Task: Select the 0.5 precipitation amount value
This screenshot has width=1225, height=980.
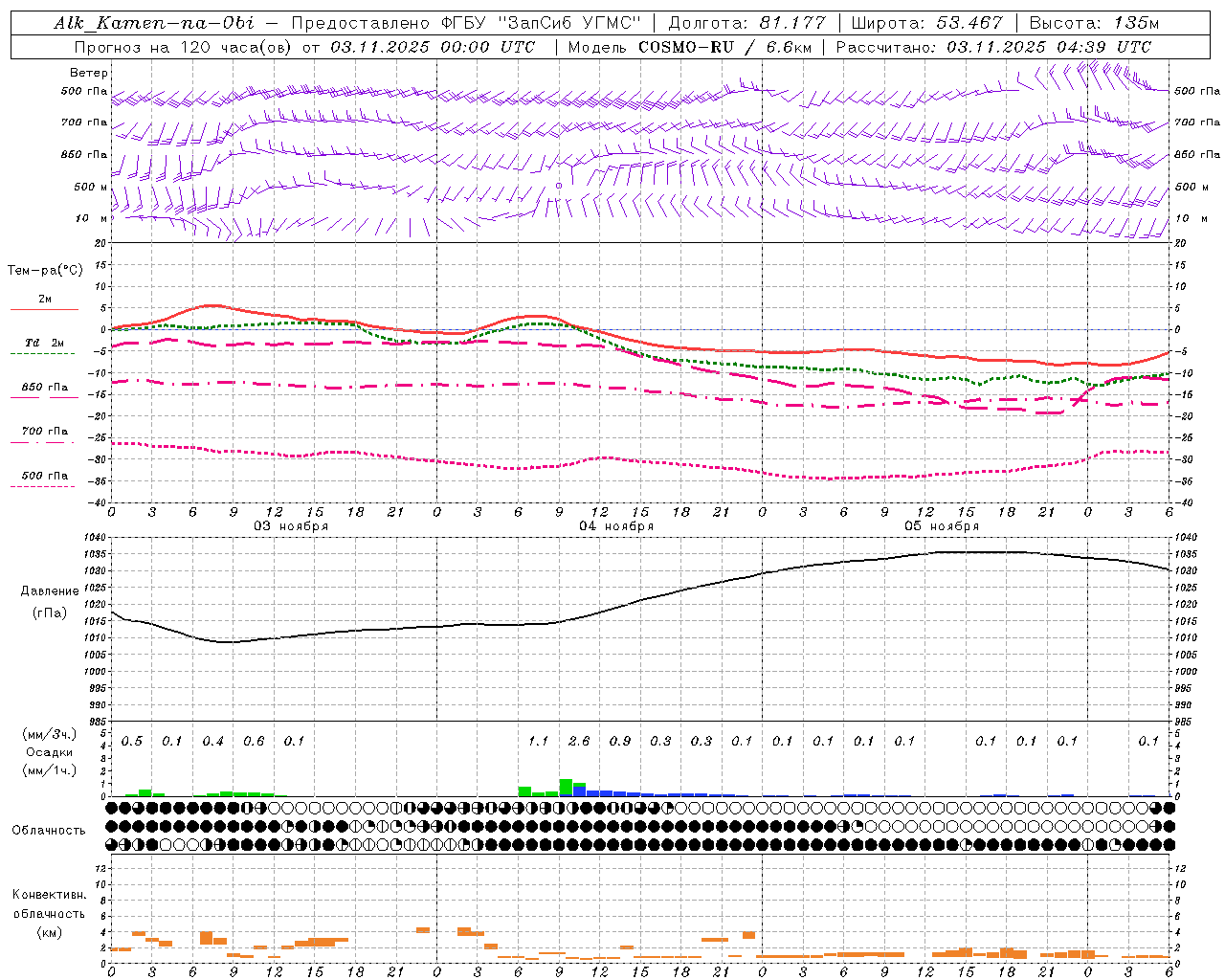Action: click(x=132, y=741)
